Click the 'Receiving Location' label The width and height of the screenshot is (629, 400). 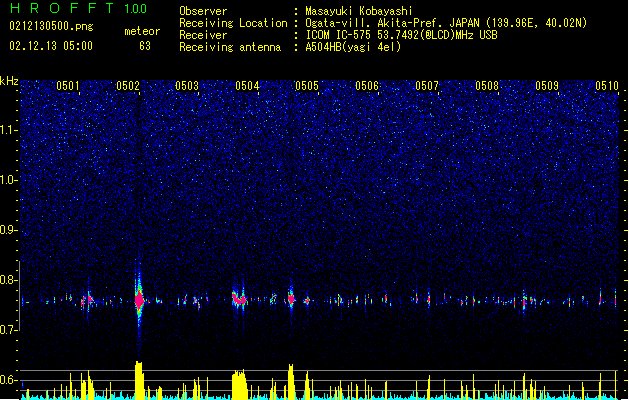233,23
